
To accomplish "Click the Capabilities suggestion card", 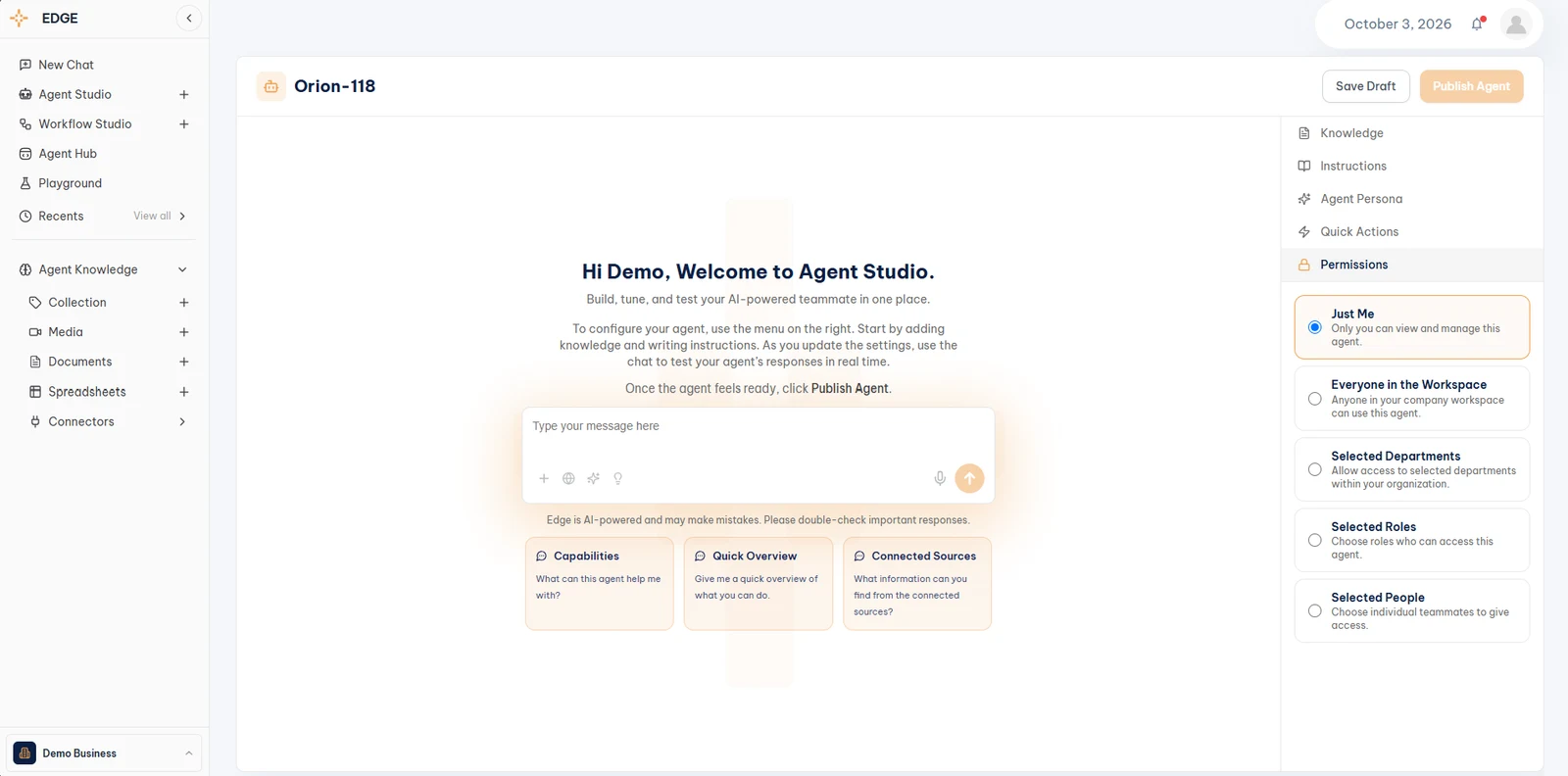I will (600, 584).
